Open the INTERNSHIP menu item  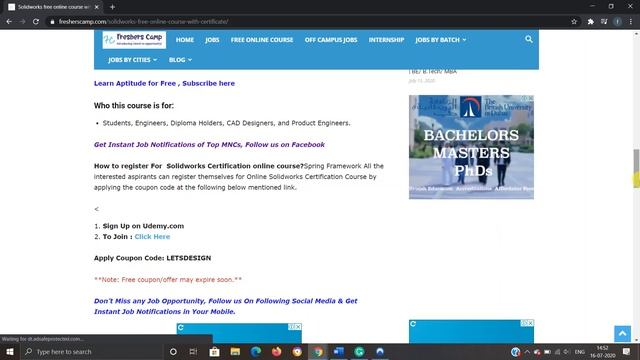point(386,40)
